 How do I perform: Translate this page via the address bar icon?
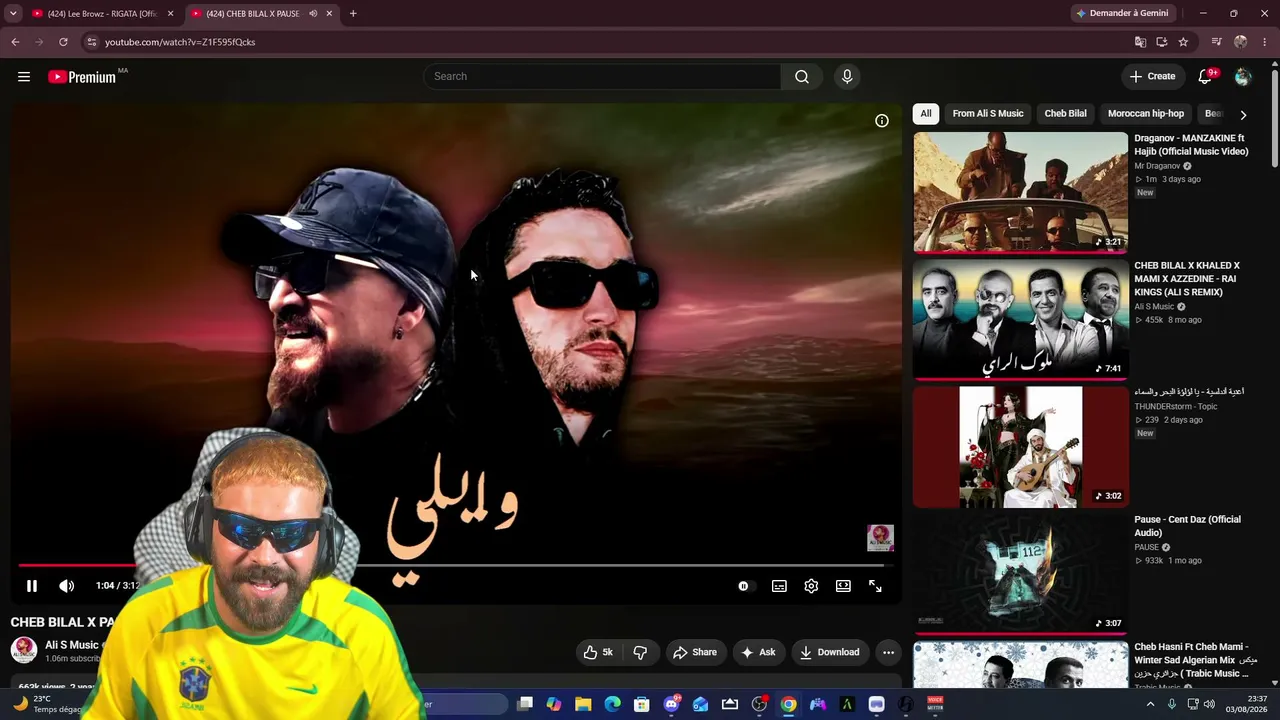coord(1140,42)
